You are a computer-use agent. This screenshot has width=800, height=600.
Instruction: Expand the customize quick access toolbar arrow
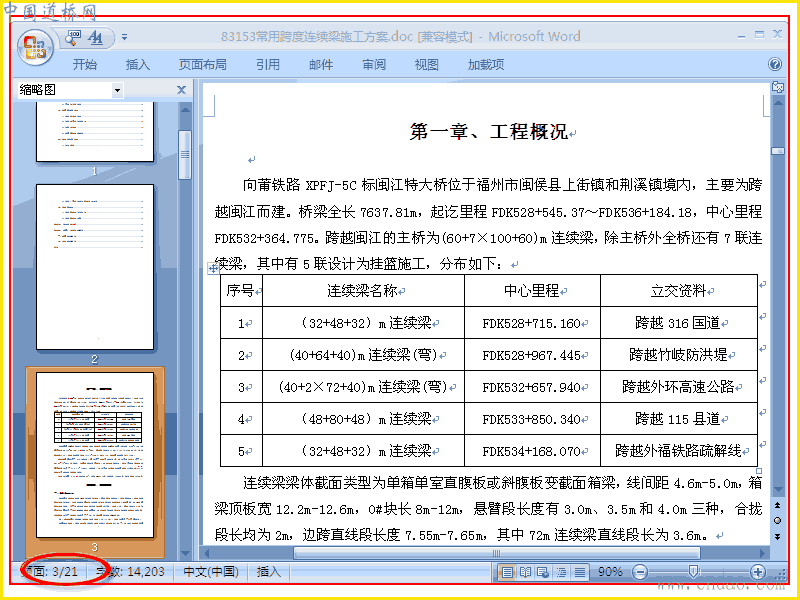coord(124,37)
